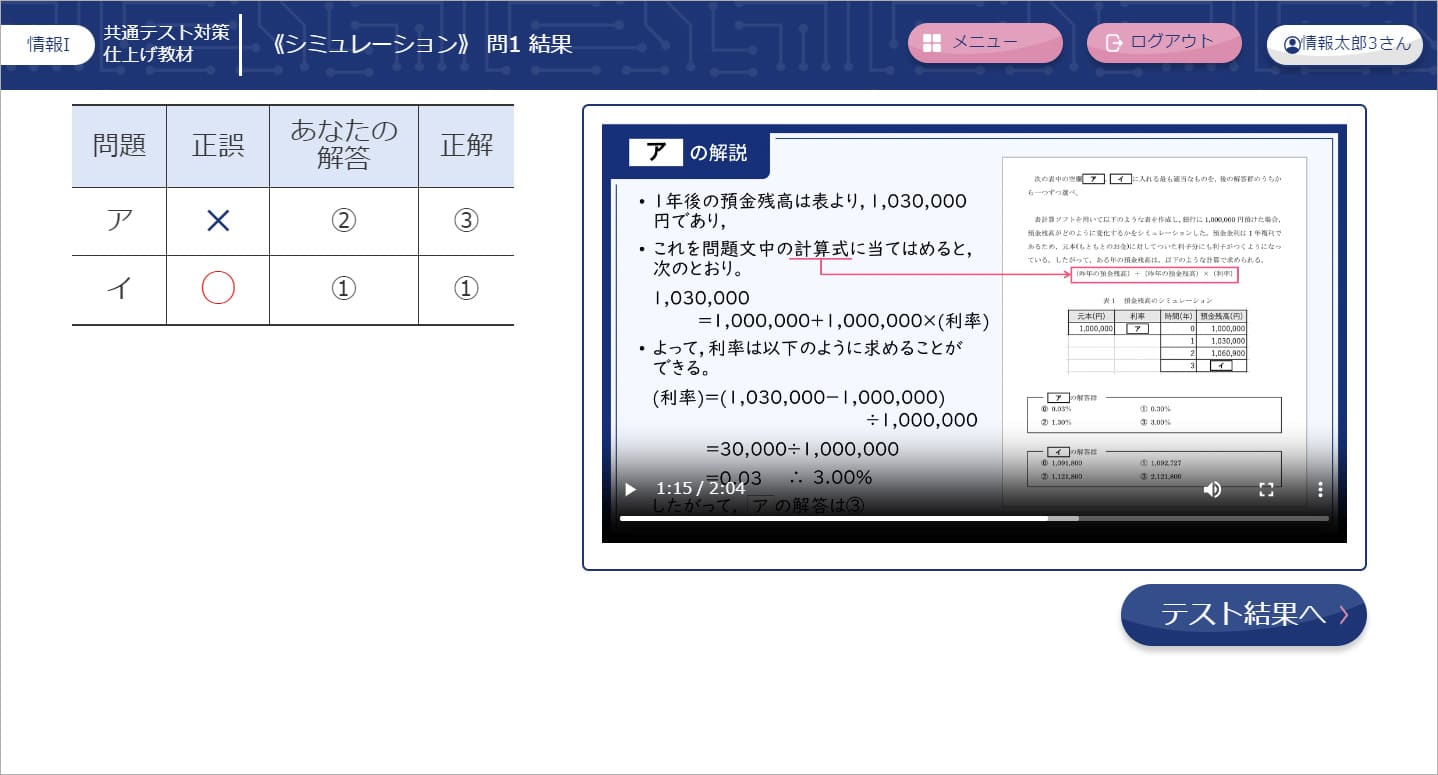Go to テスト結果へ button
Screen dimensions: 1438x775
coord(1243,614)
